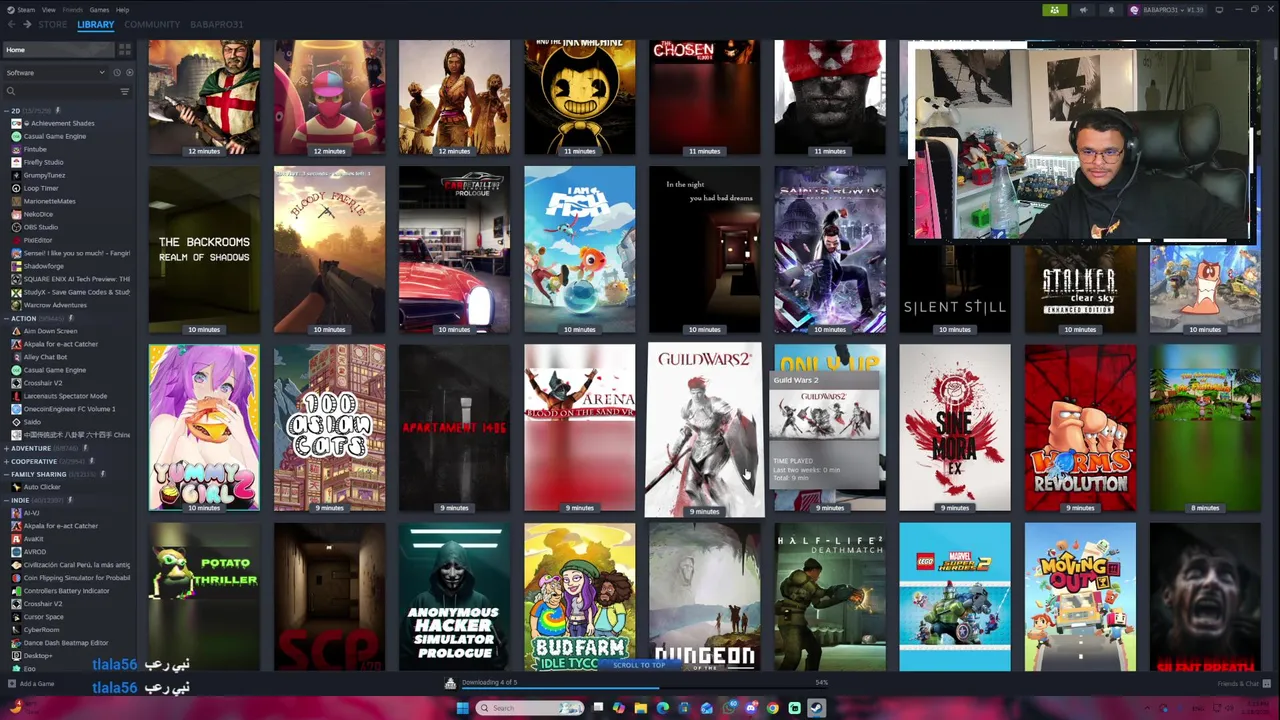1280x720 pixels.
Task: Collapse the ACTION collection
Action: (6, 318)
